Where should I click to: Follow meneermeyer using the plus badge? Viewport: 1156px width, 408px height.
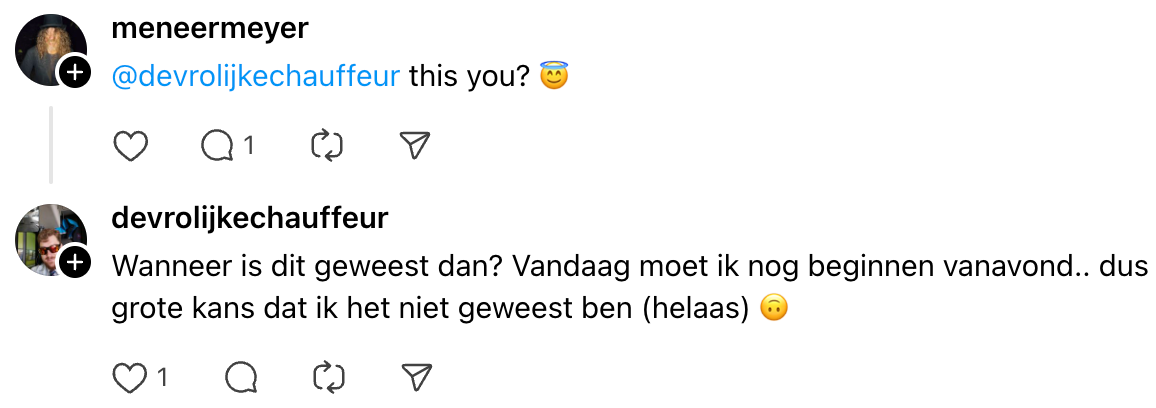(75, 73)
